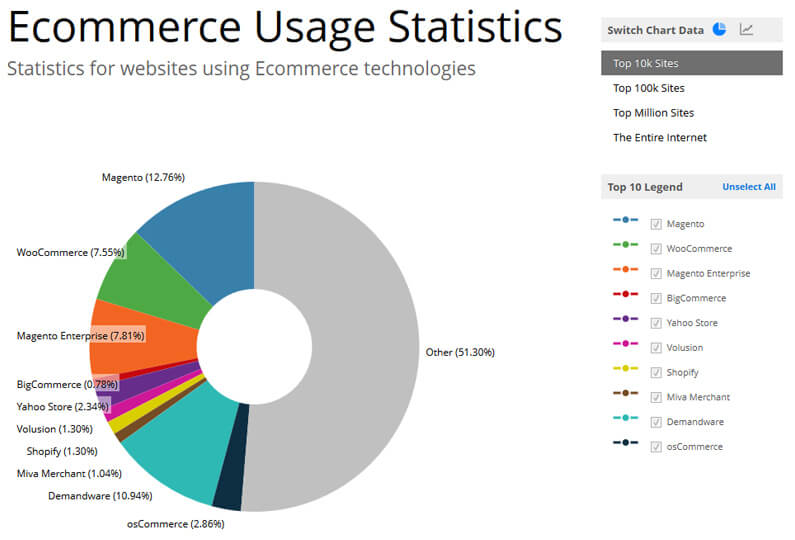This screenshot has height=540, width=795.
Task: Click the gray Other donut slice
Action: click(365, 350)
